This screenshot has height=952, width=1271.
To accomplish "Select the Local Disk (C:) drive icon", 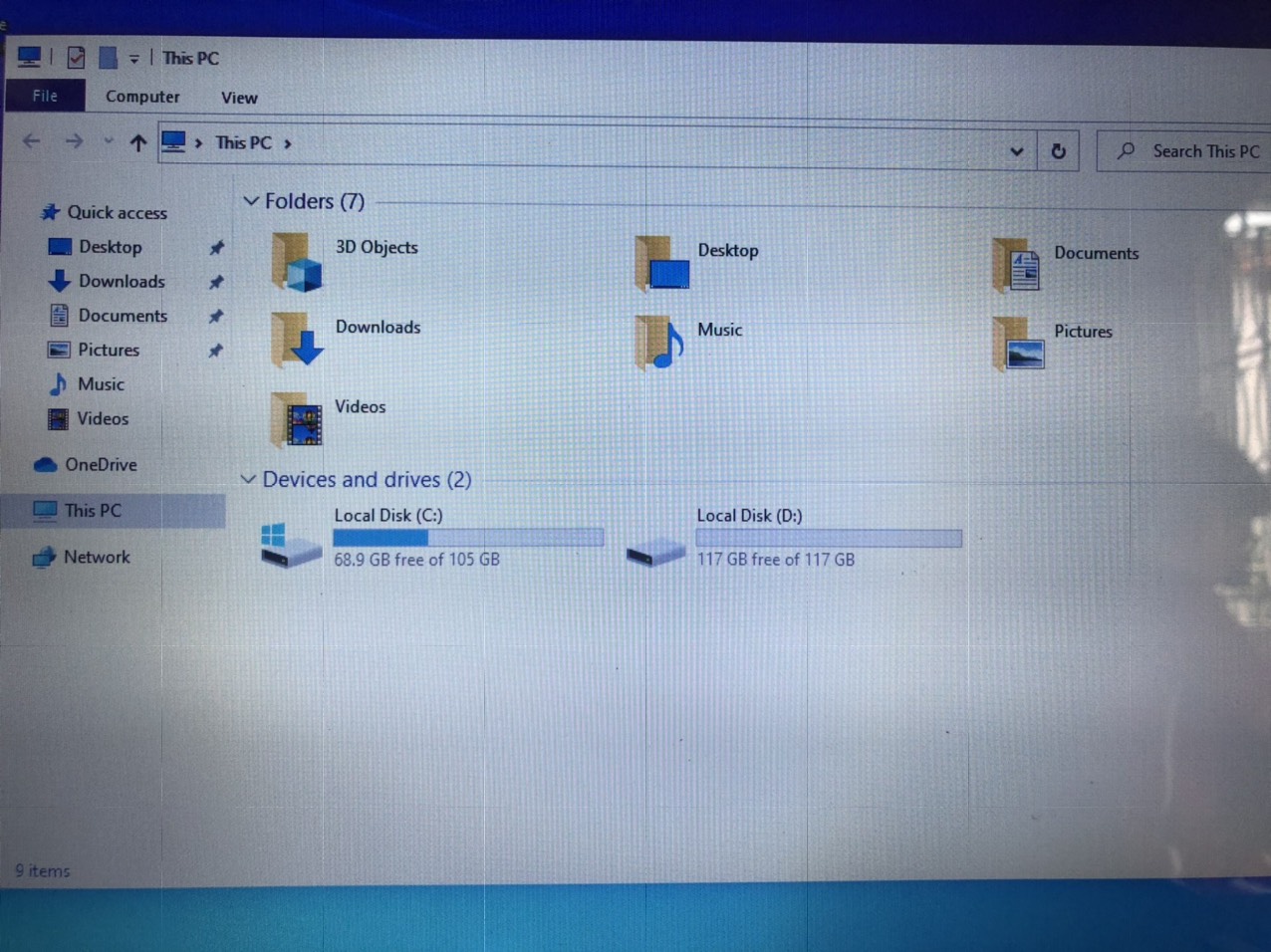I will coord(290,545).
